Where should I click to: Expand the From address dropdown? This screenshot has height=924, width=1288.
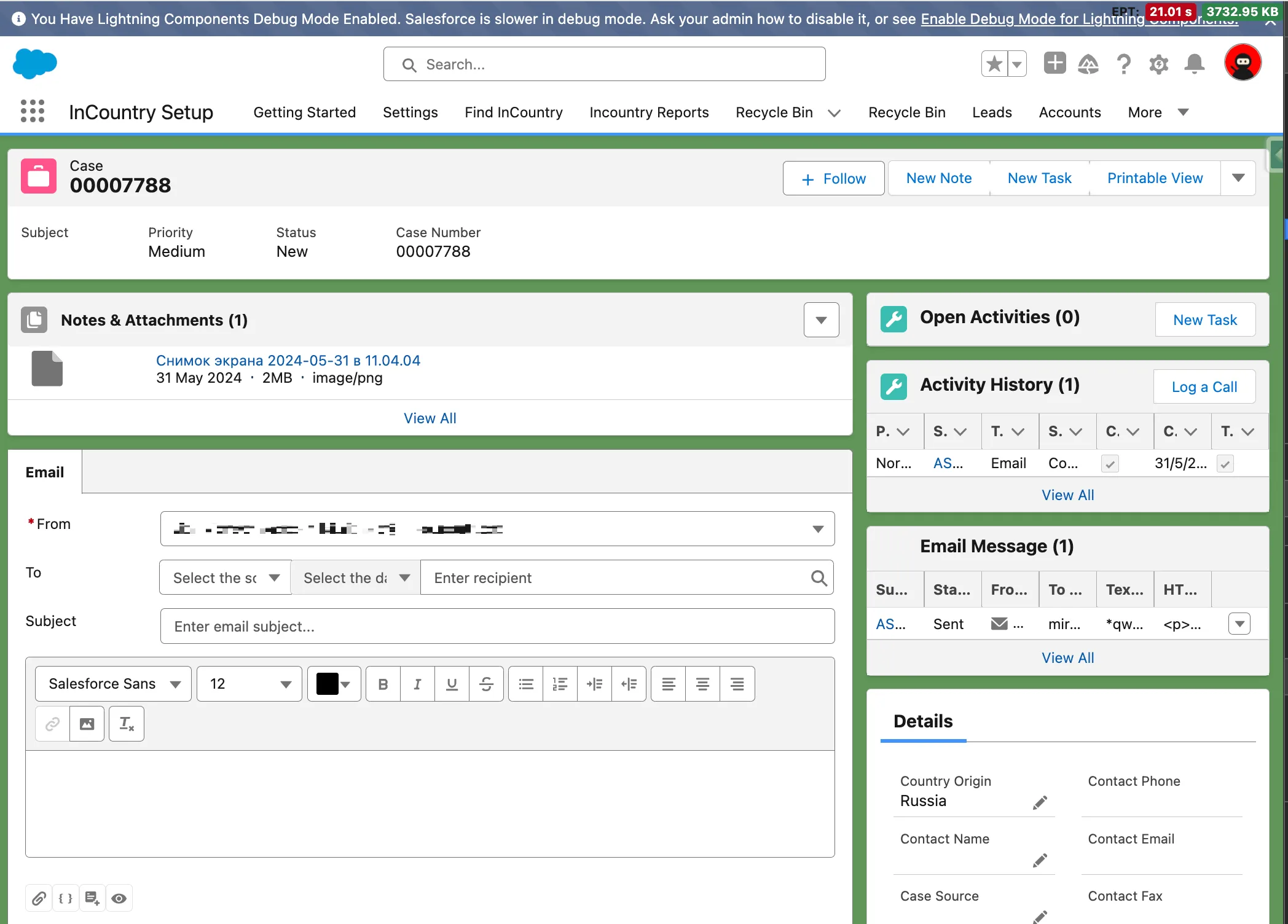(817, 529)
